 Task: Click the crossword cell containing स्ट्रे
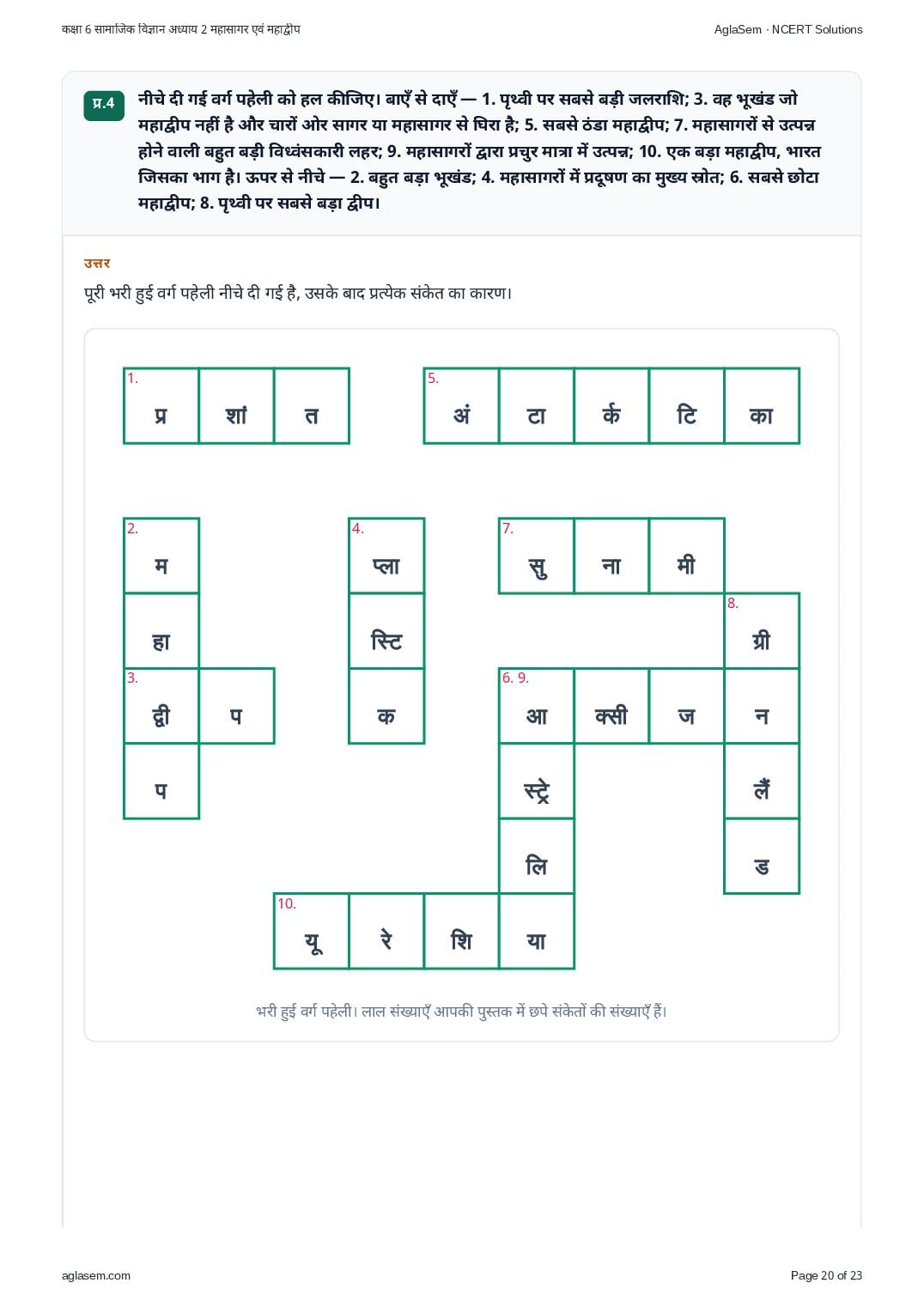coord(537,781)
